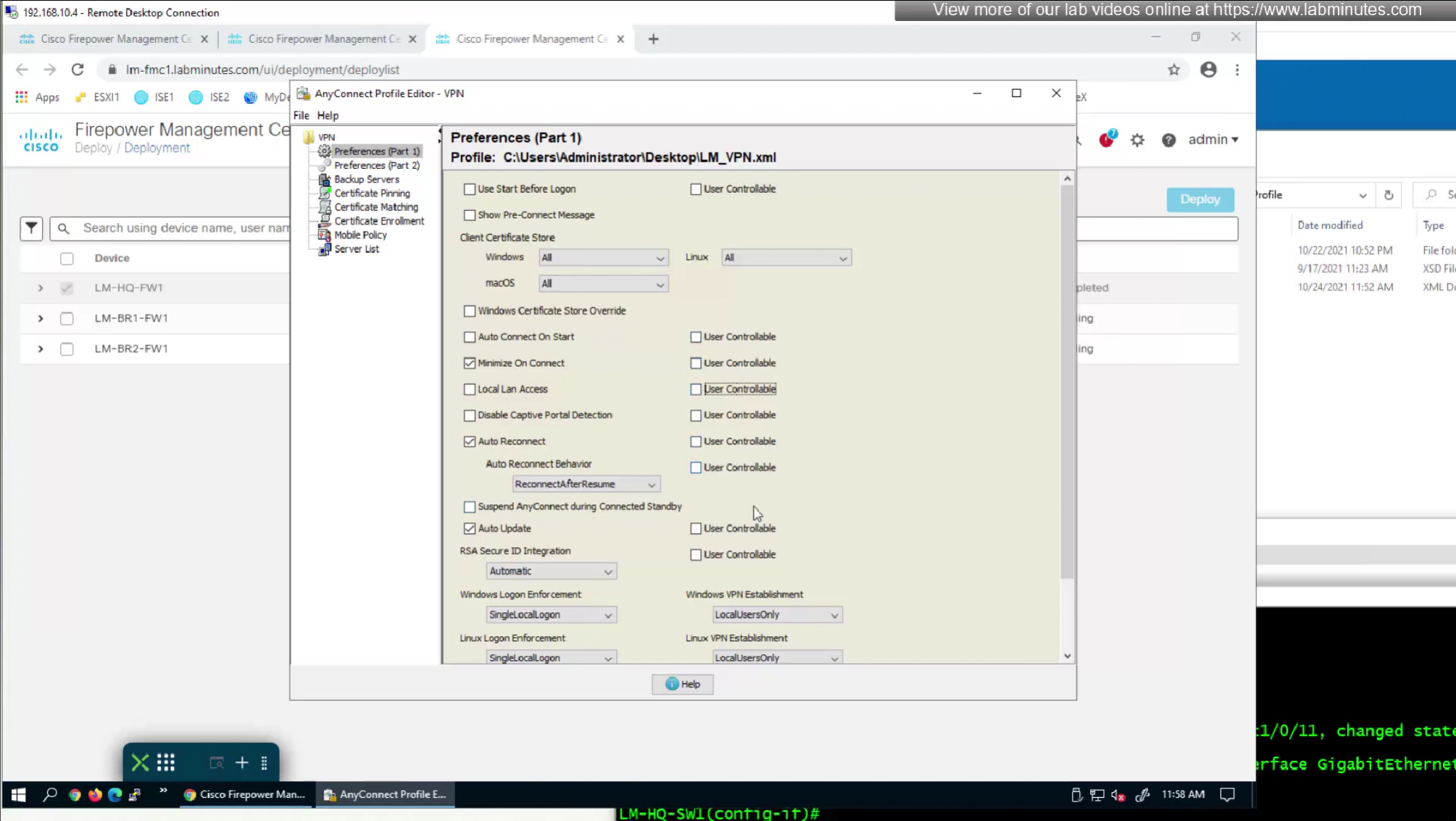The image size is (1456, 821).
Task: Click the FMC notifications alert icon
Action: click(1107, 140)
